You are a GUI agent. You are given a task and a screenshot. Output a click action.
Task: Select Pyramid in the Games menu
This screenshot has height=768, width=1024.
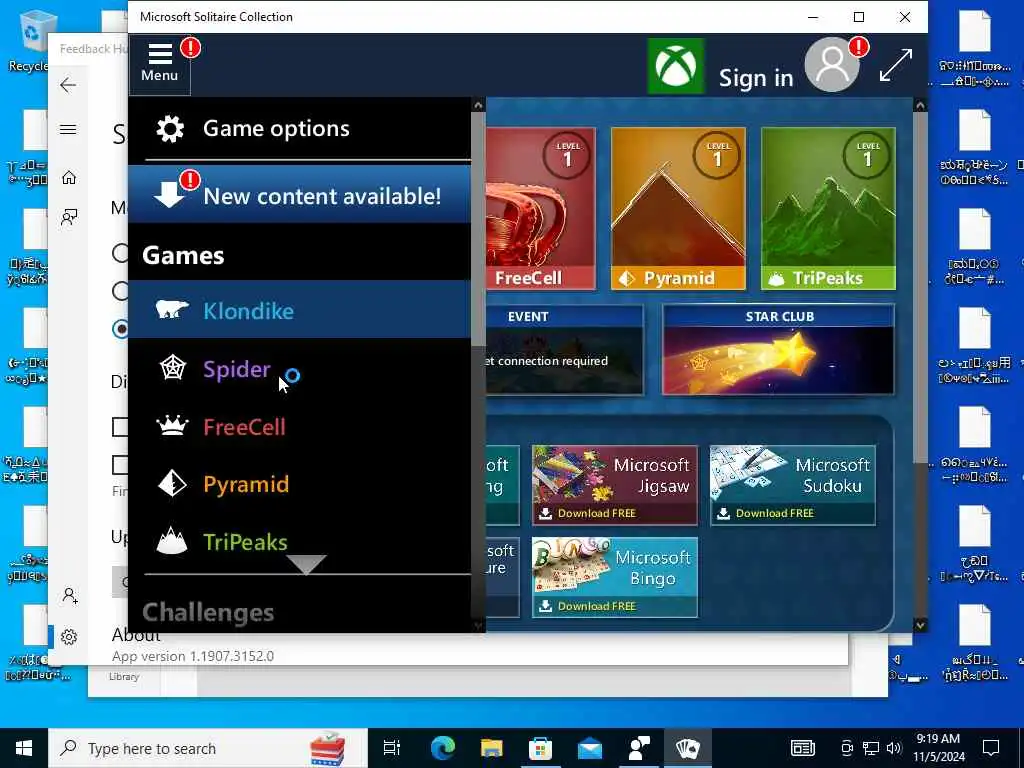(299, 484)
